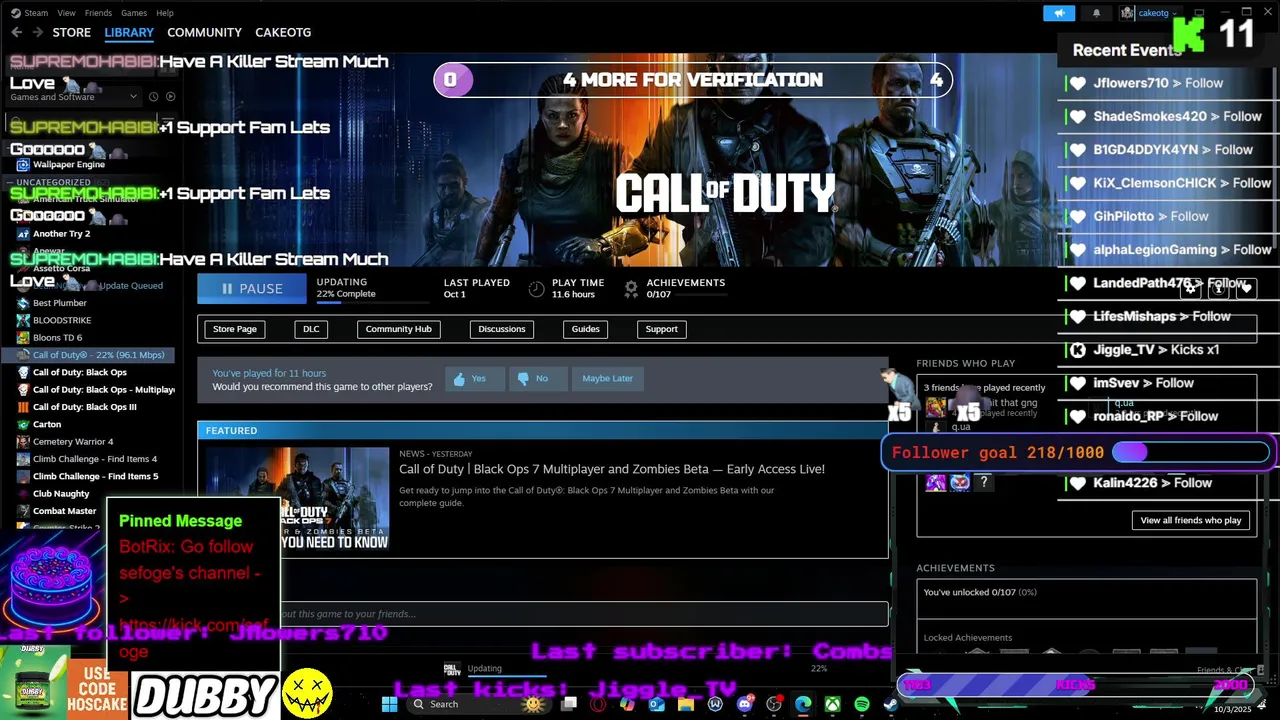Open Xbox app from taskbar

[x=832, y=704]
